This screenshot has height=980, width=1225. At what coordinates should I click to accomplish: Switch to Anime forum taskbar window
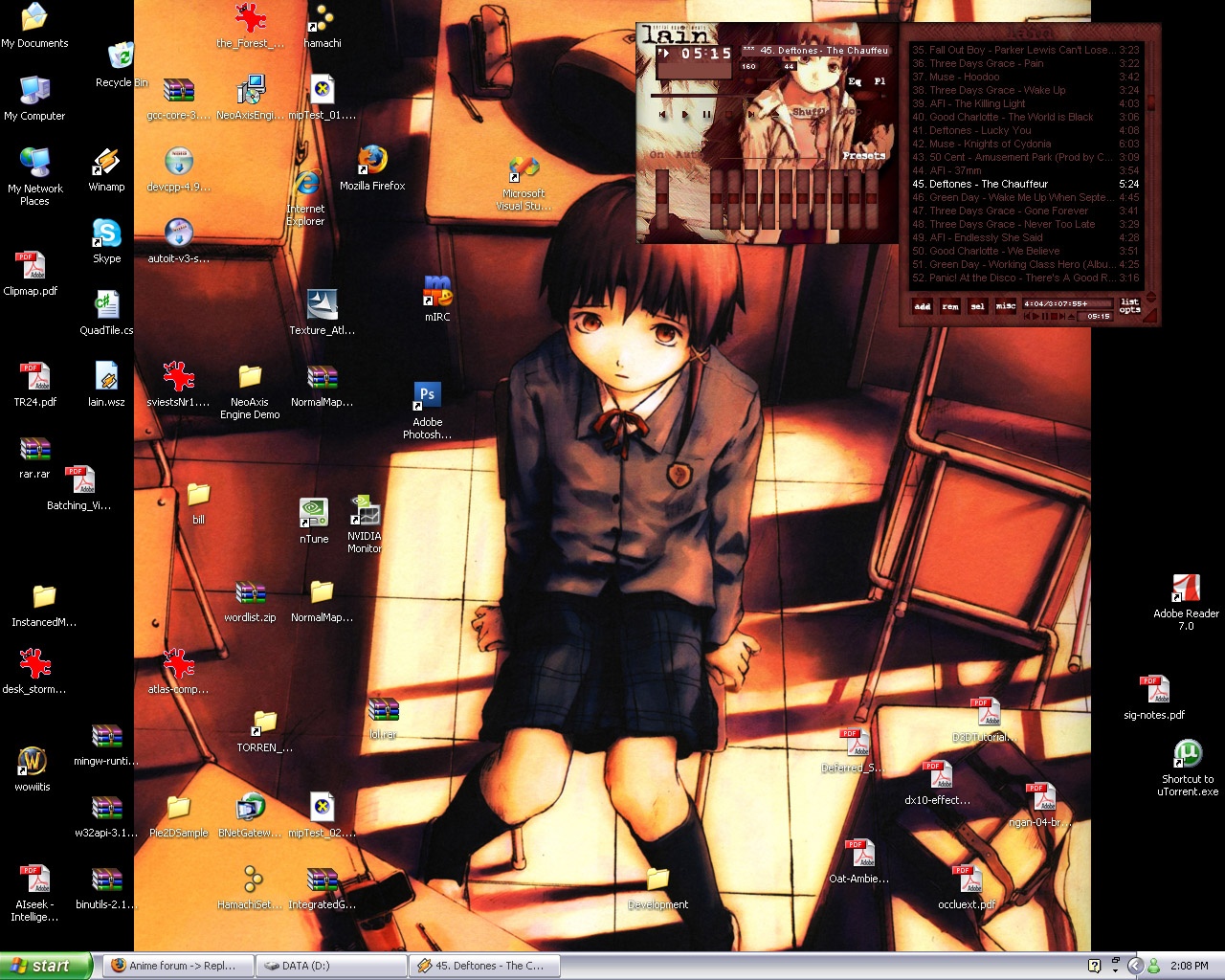pos(178,966)
